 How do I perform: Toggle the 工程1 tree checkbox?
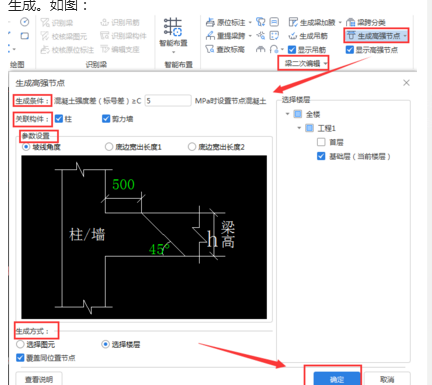coord(309,128)
